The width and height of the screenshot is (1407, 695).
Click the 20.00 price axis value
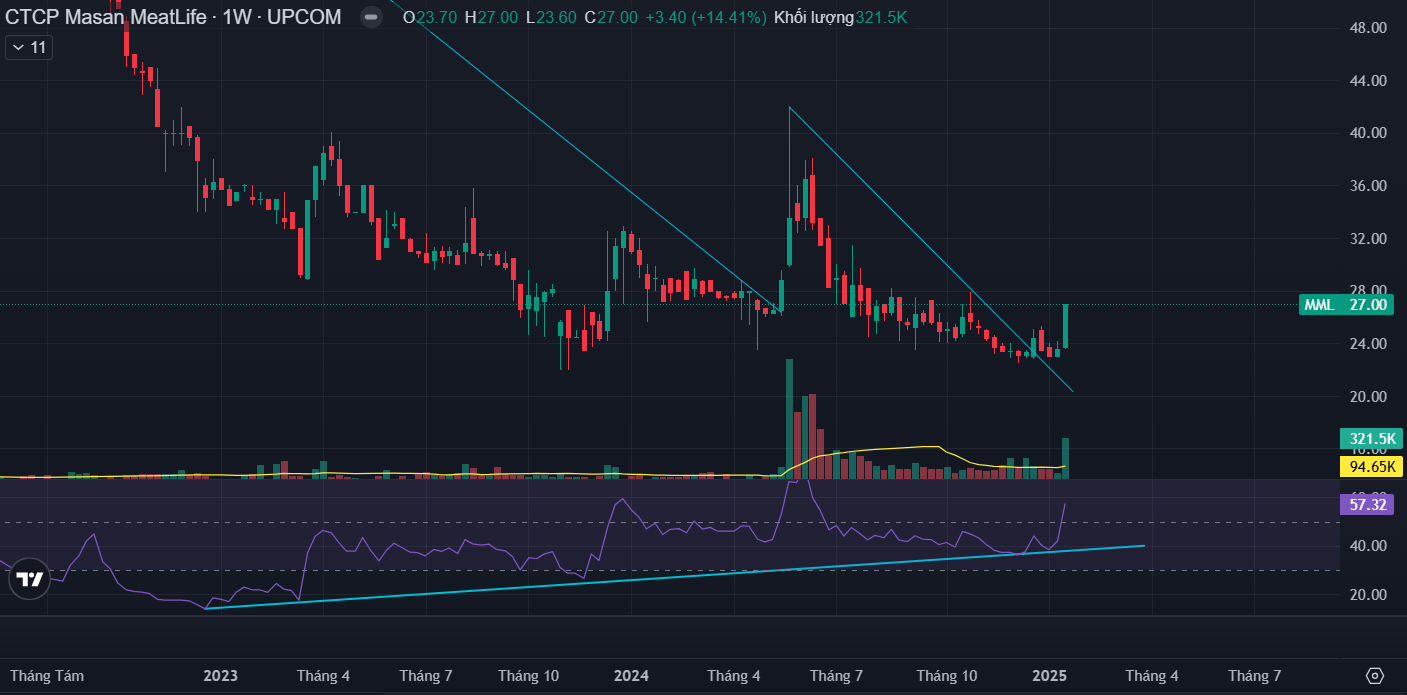coord(1366,397)
